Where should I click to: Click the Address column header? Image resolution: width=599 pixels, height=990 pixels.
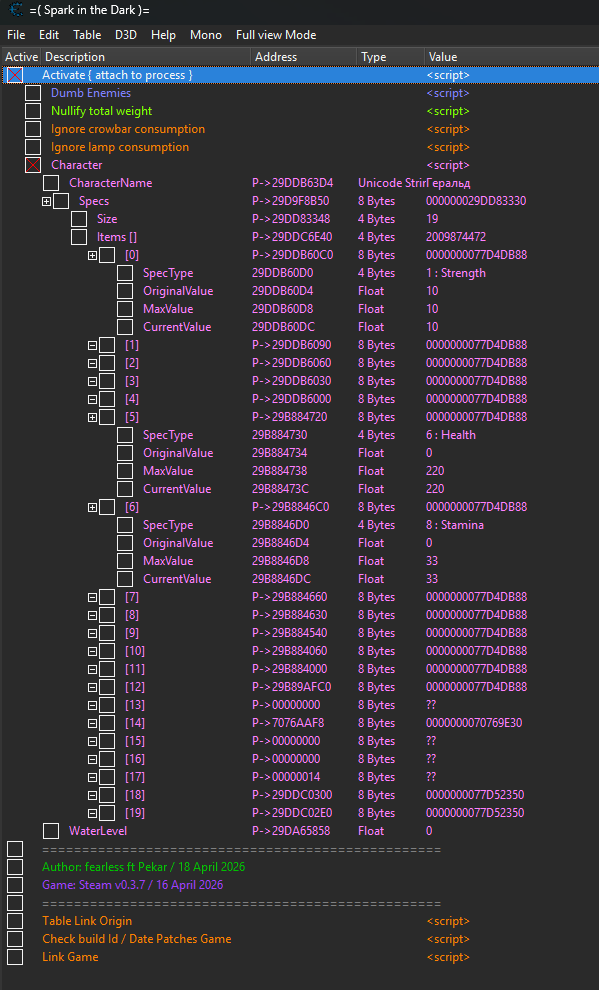point(304,57)
